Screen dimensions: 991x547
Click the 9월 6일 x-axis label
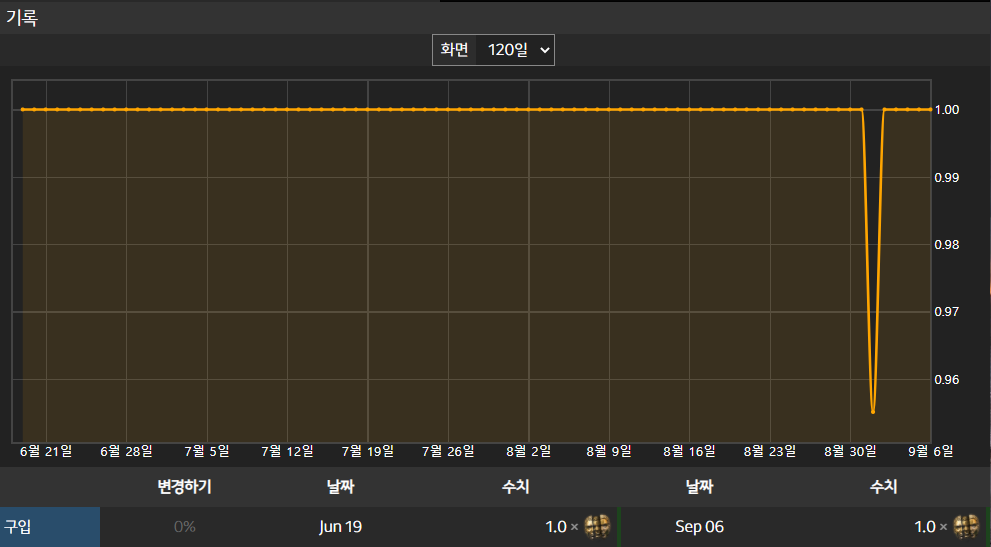click(x=930, y=452)
